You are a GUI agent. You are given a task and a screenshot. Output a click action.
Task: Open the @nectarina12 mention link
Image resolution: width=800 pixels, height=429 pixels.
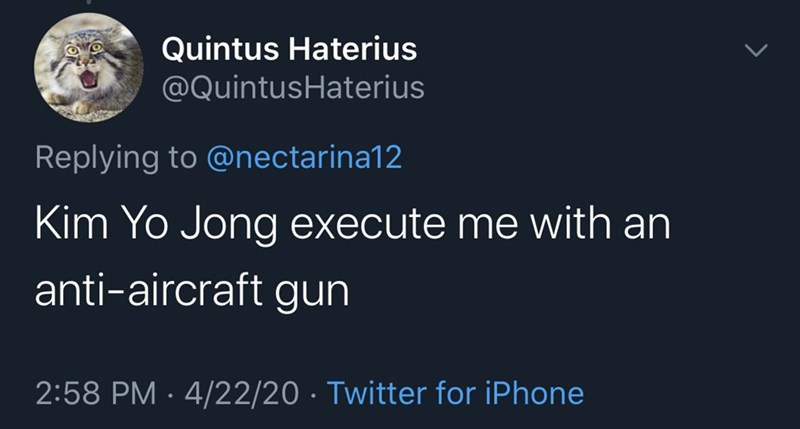[x=303, y=157]
